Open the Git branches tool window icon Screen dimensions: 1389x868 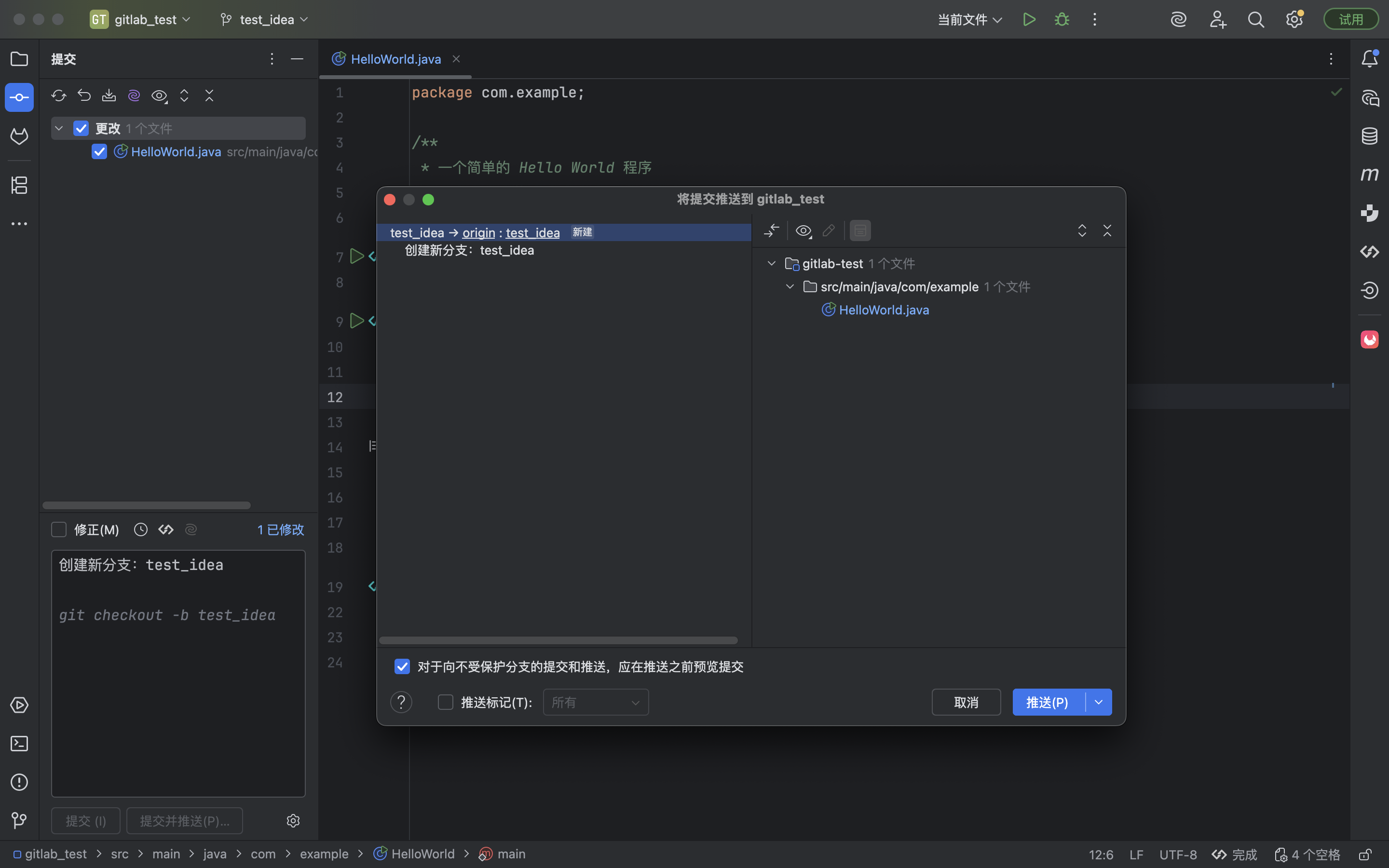[x=19, y=820]
